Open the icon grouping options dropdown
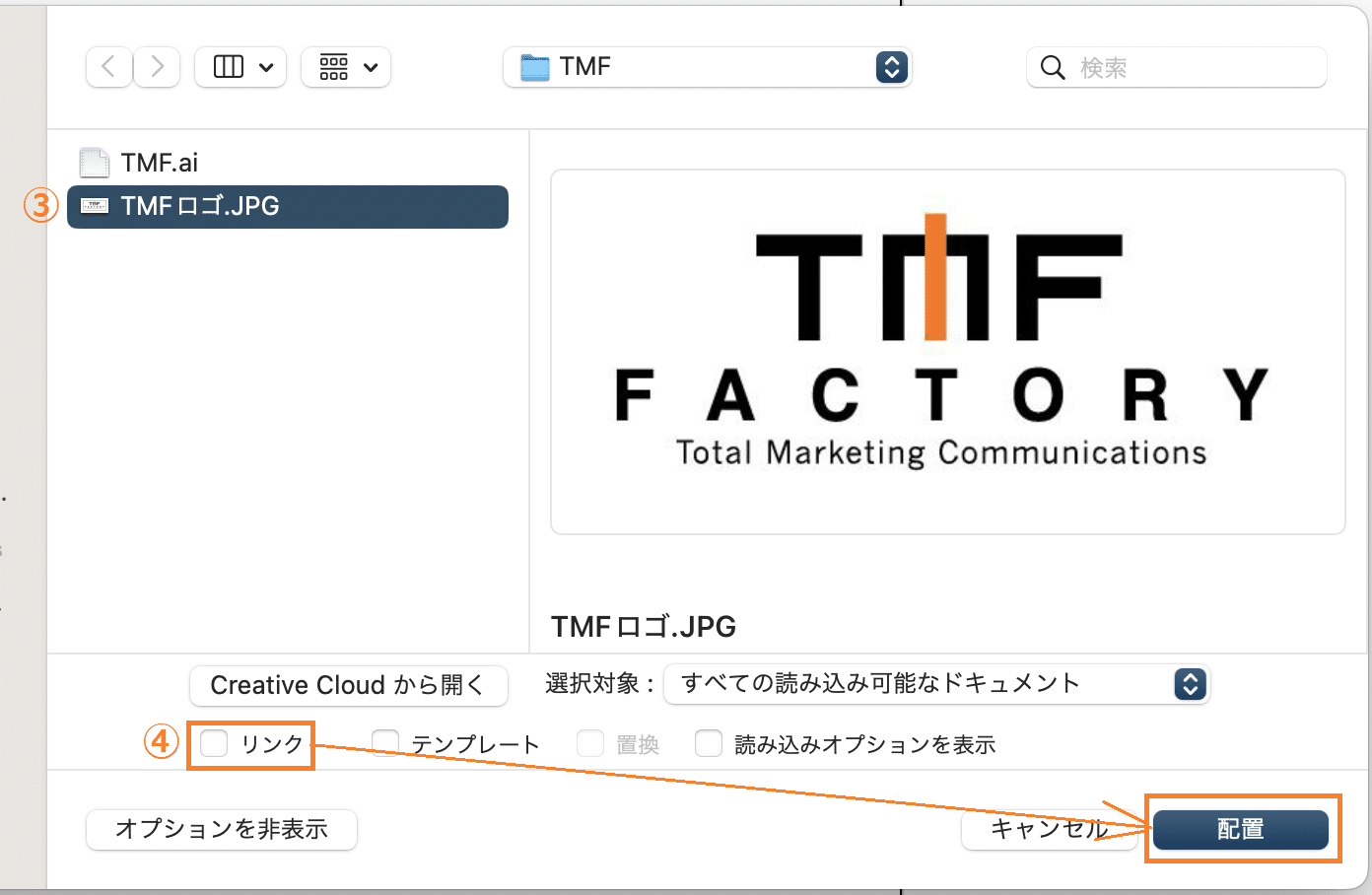This screenshot has width=1372, height=895. click(x=346, y=67)
